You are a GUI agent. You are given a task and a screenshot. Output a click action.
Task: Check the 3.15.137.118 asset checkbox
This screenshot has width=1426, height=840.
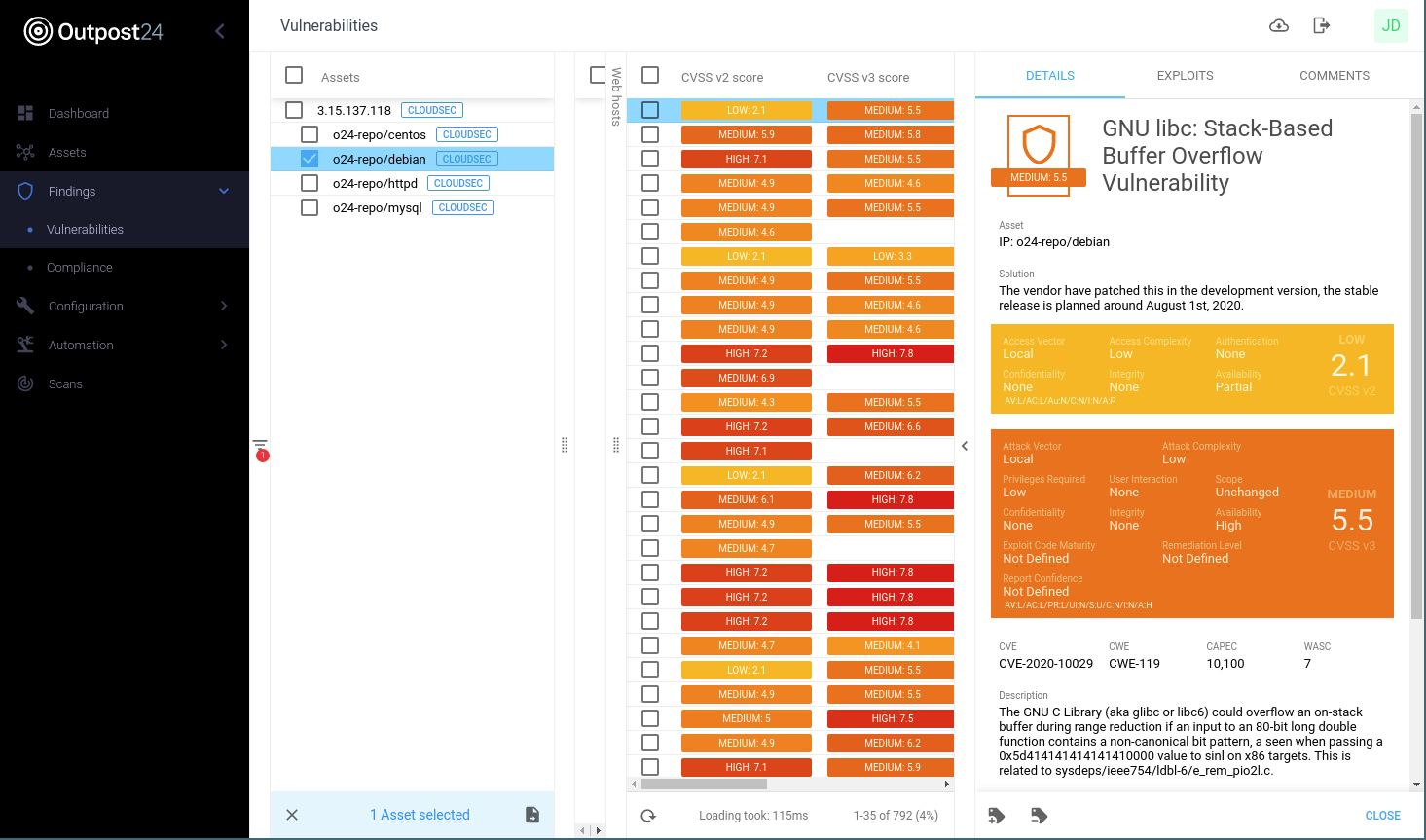point(294,110)
